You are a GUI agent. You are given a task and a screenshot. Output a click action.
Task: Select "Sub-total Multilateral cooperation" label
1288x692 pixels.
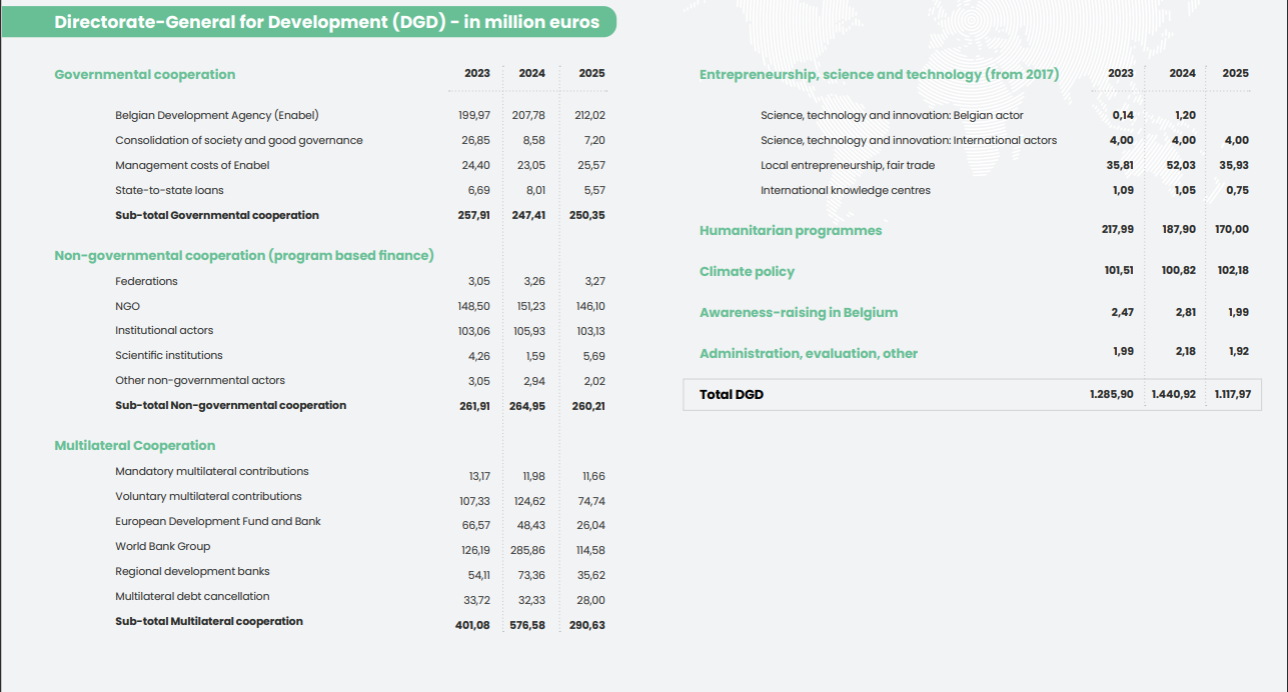(x=209, y=621)
